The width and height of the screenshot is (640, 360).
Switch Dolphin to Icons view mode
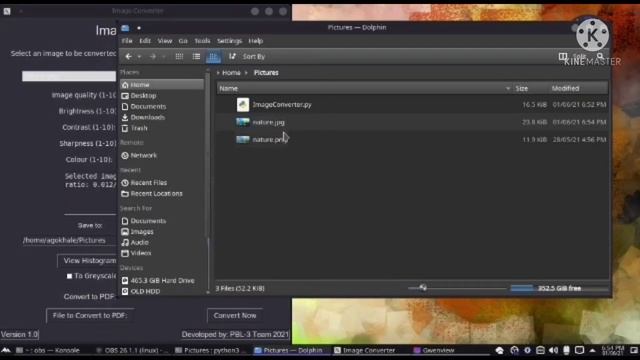tap(179, 56)
